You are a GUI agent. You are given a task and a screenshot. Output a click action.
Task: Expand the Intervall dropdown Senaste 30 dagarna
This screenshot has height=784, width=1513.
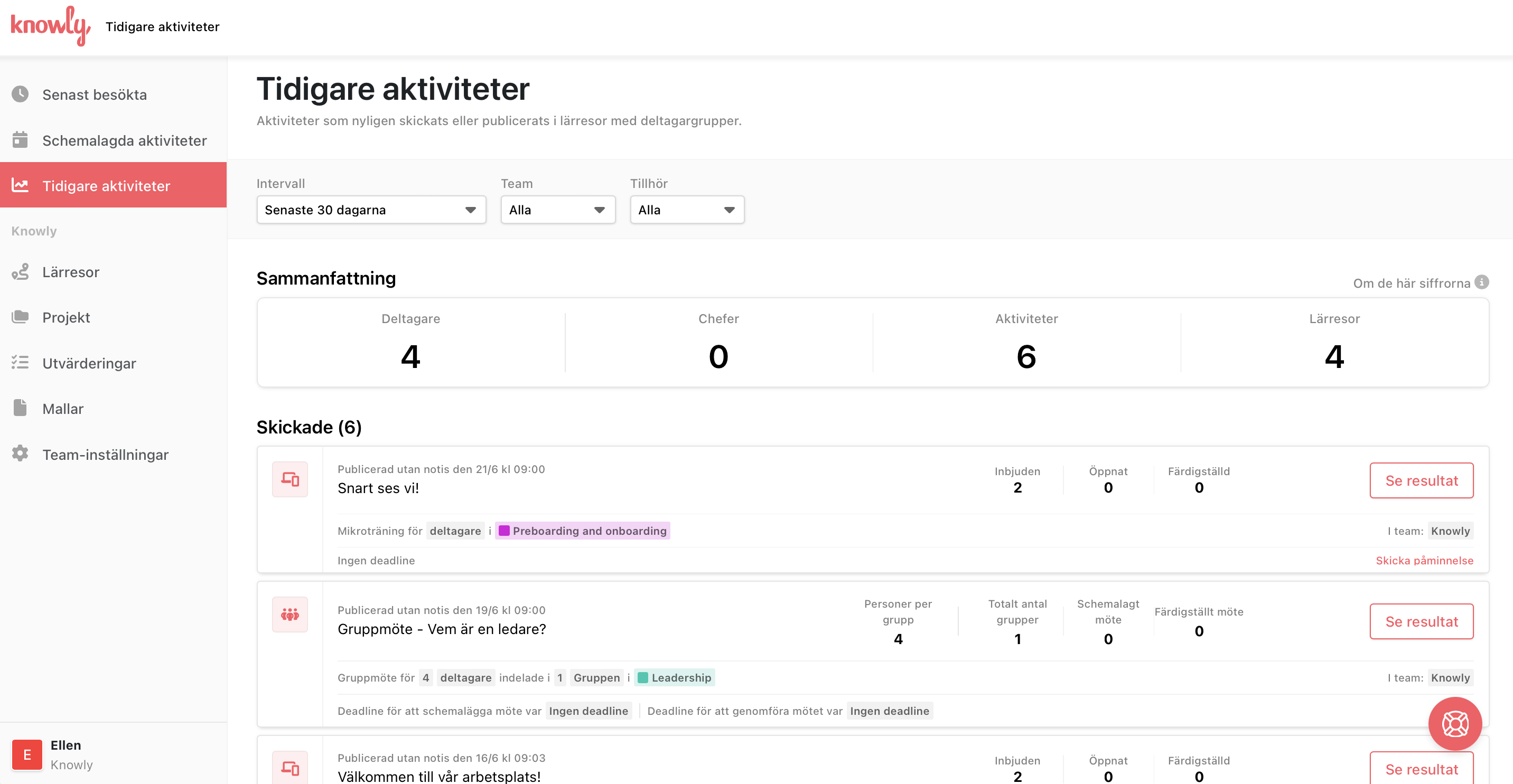tap(371, 210)
